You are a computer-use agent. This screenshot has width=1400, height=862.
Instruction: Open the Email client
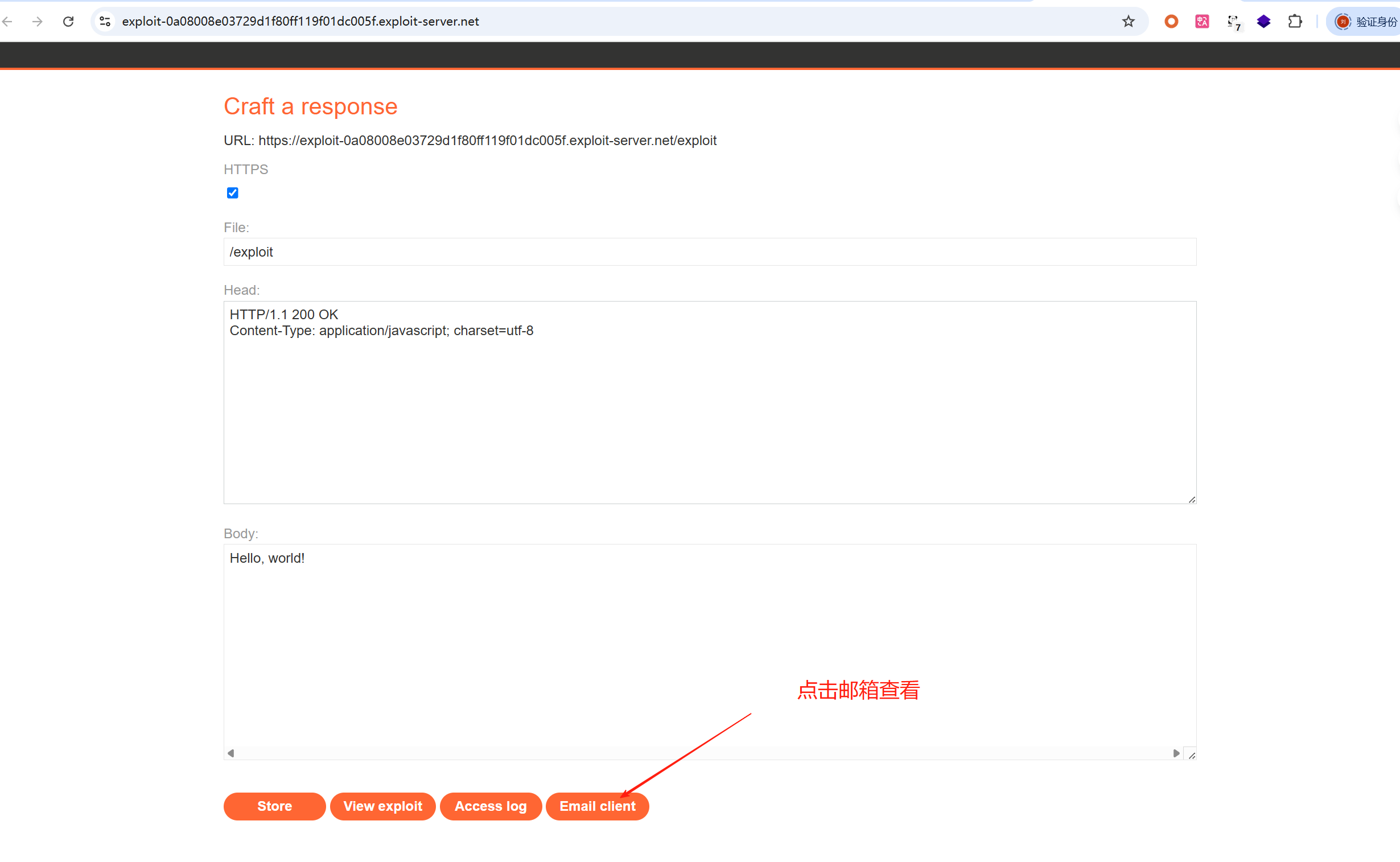click(597, 806)
